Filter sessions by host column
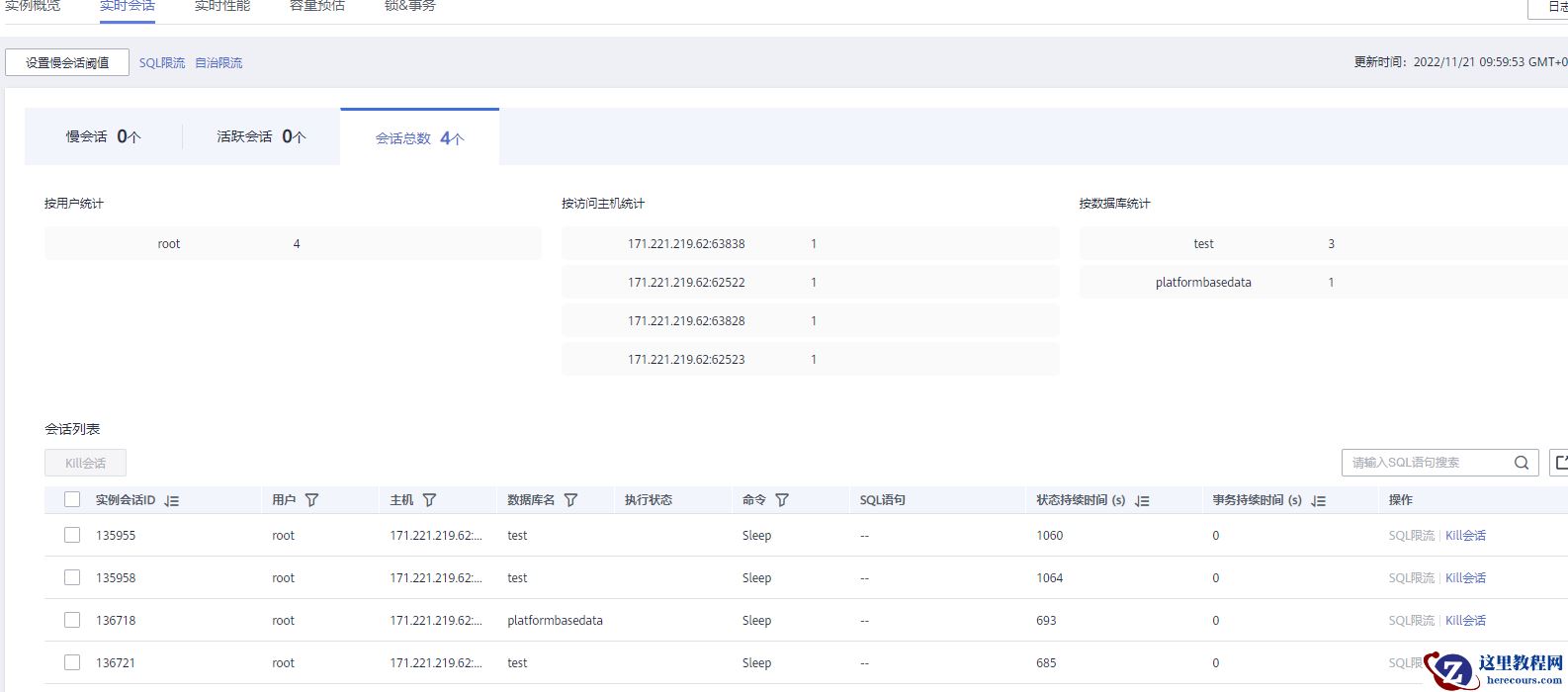This screenshot has width=1568, height=692. click(429, 500)
